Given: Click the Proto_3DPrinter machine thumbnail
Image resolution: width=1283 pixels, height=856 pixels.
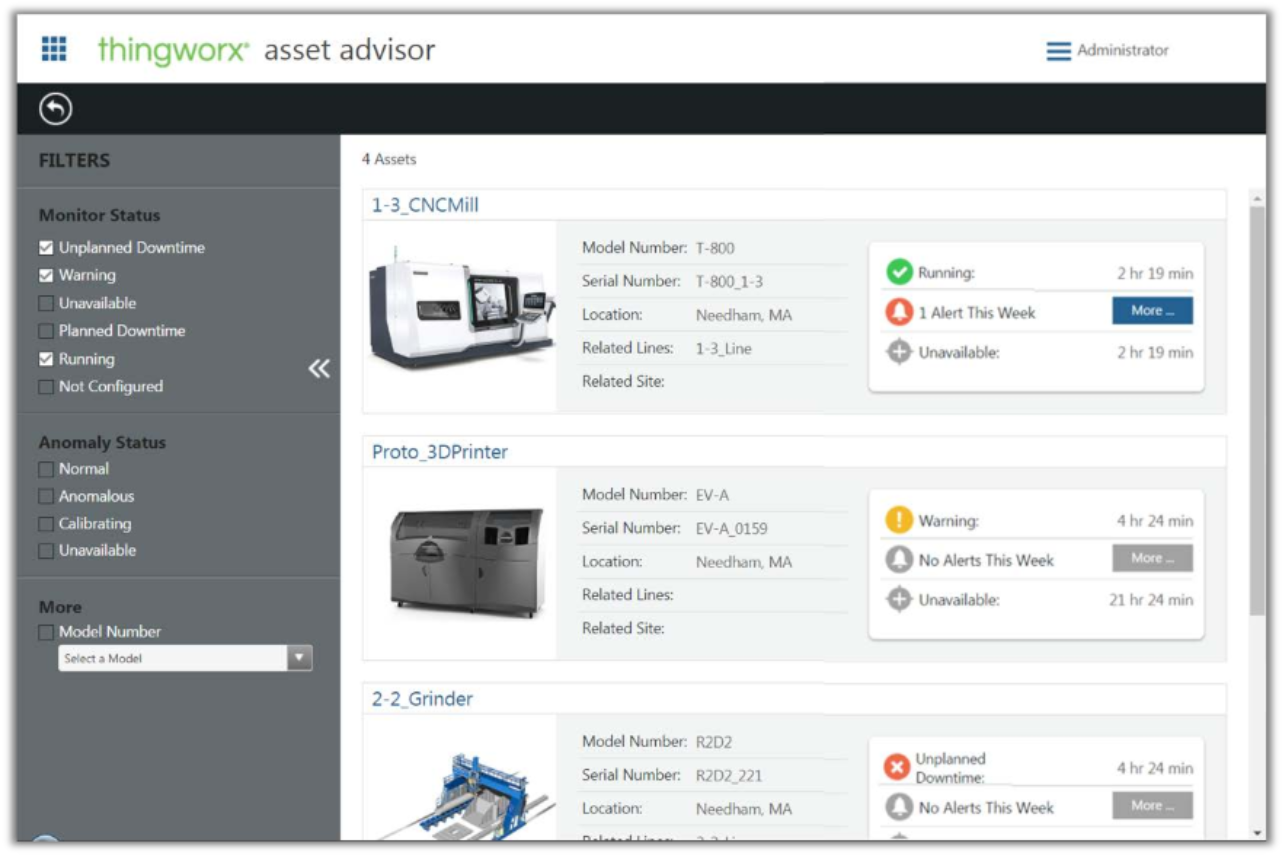Looking at the screenshot, I should point(465,561).
